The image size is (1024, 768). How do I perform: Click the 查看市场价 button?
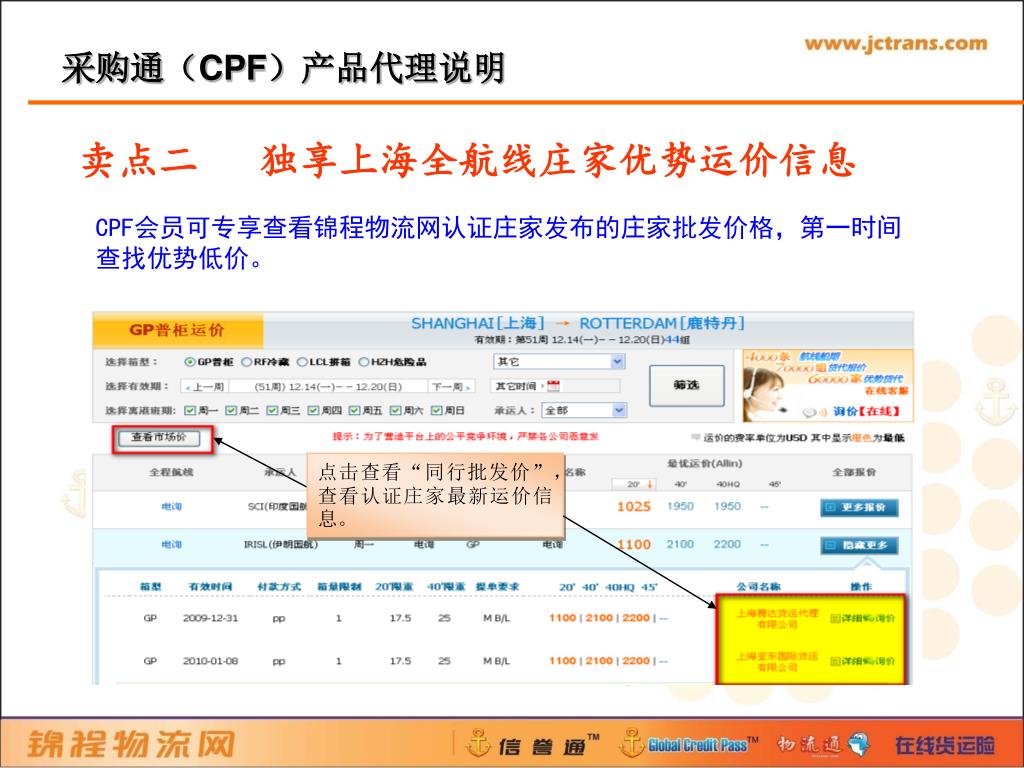[159, 438]
